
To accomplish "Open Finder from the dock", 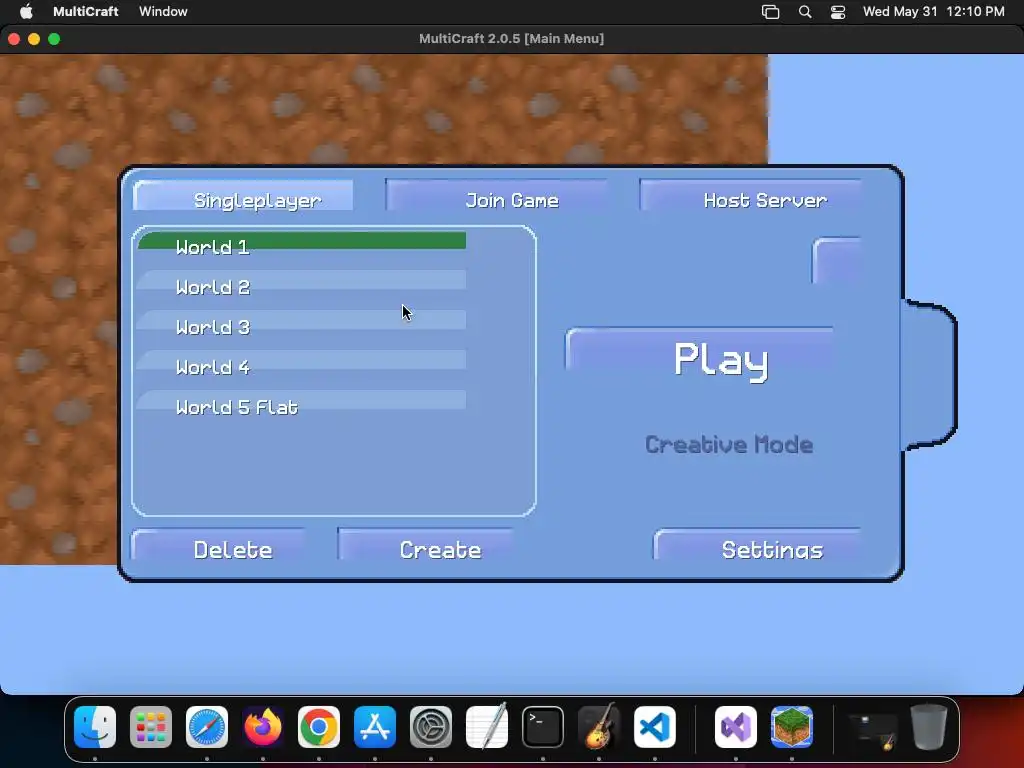I will pos(95,727).
